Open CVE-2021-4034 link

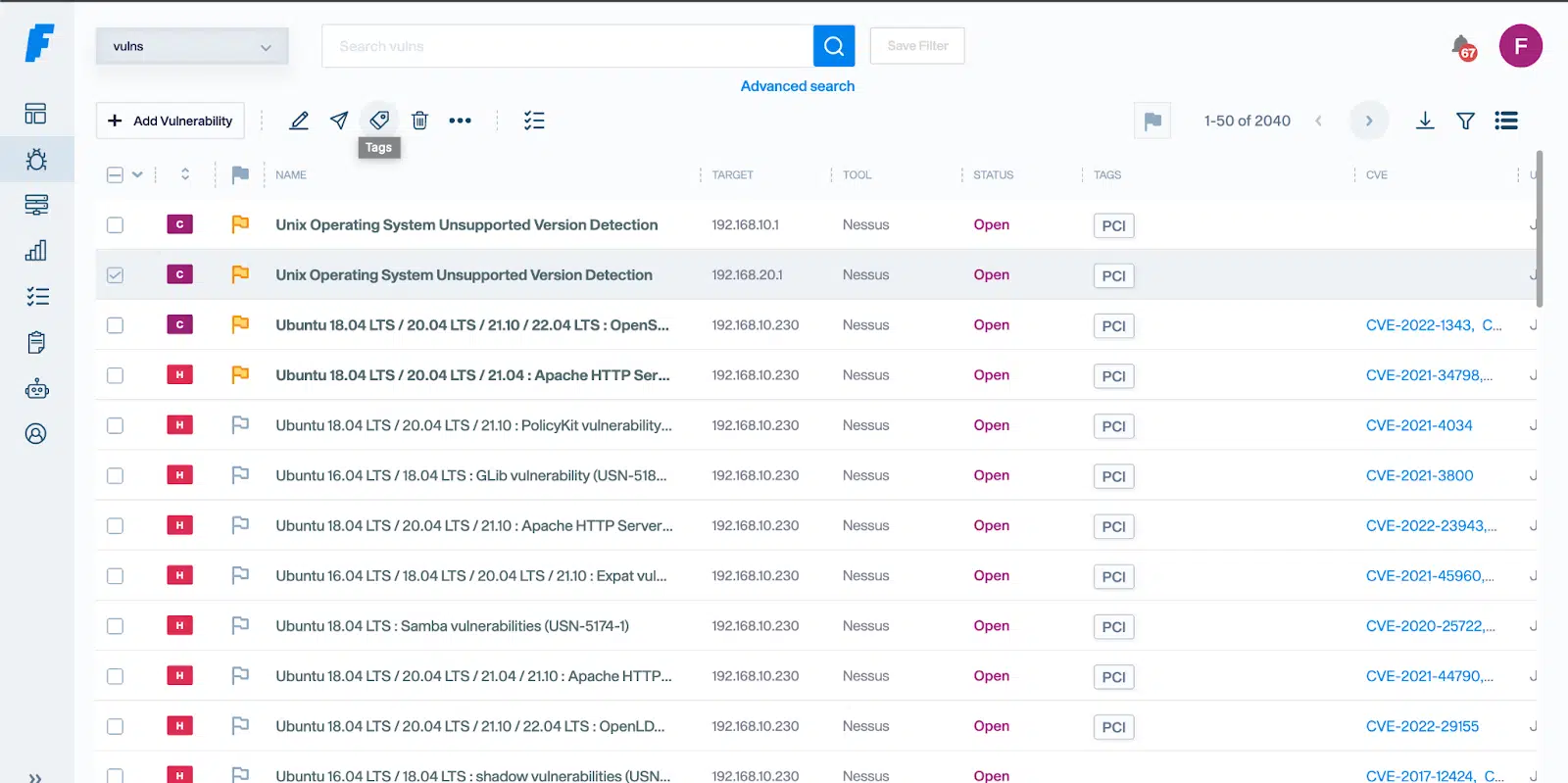pyautogui.click(x=1419, y=425)
